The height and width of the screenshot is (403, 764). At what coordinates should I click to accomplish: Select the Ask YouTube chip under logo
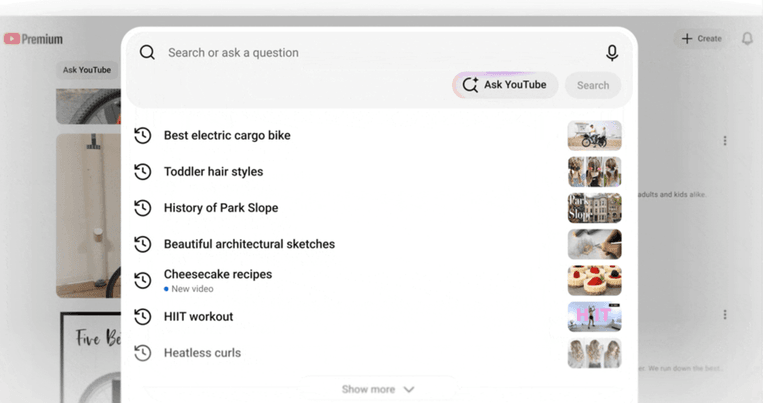click(87, 70)
